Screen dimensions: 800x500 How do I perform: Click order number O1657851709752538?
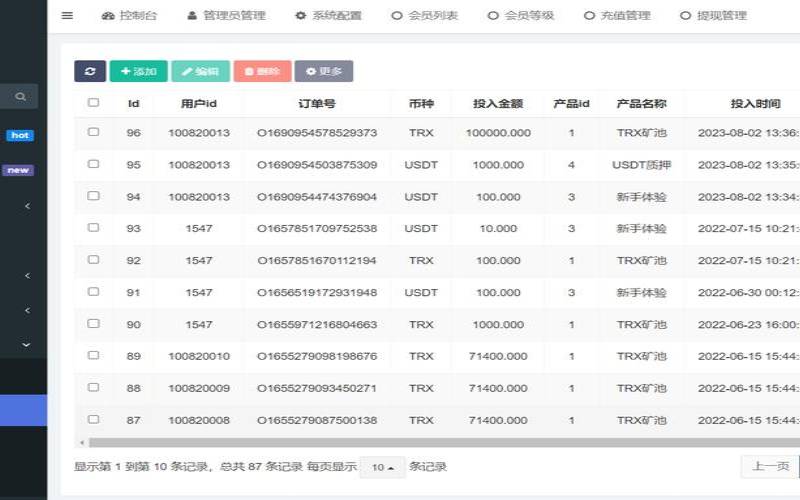317,228
